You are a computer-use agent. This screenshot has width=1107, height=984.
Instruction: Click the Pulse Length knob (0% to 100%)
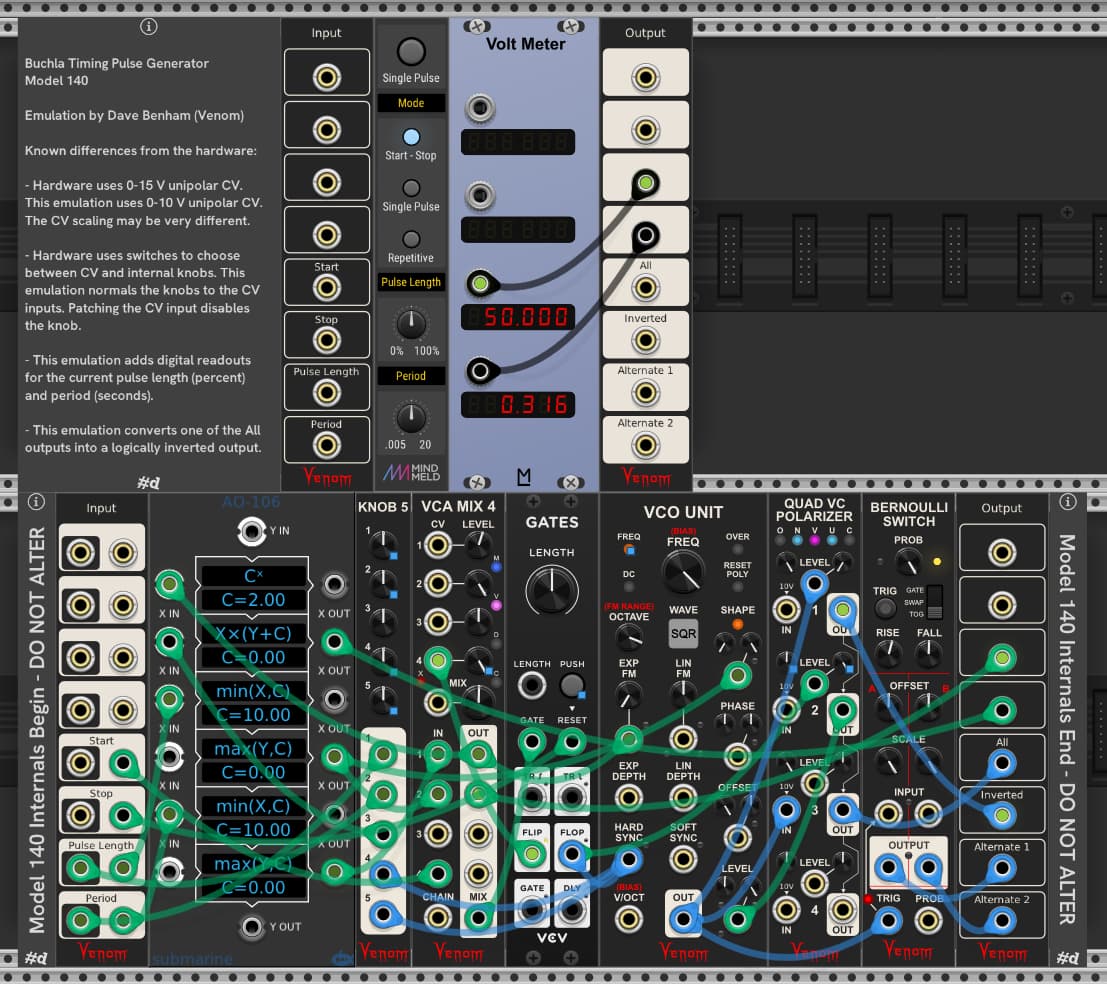[411, 322]
